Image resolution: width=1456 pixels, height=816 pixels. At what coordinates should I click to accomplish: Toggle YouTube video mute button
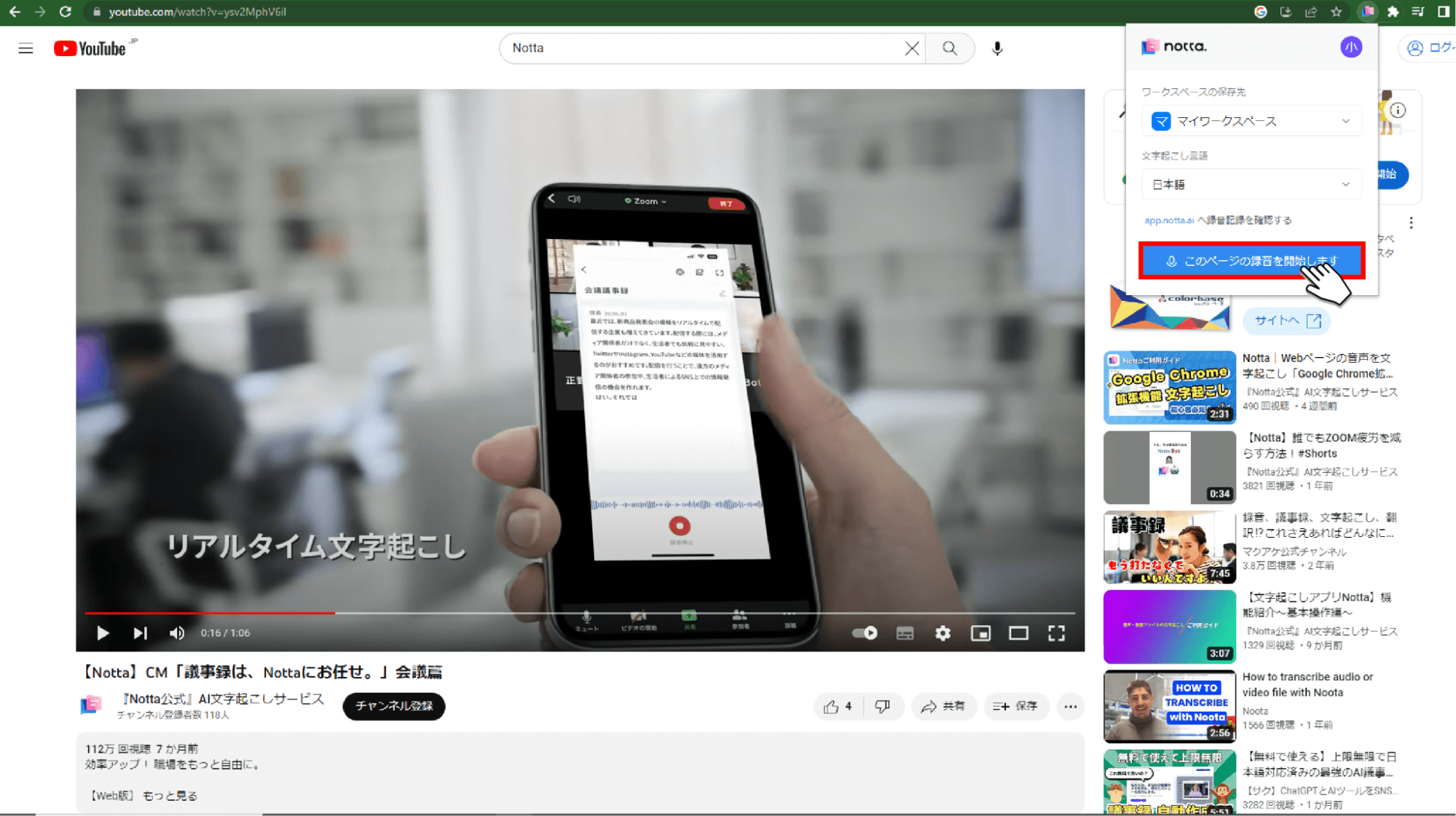point(177,632)
